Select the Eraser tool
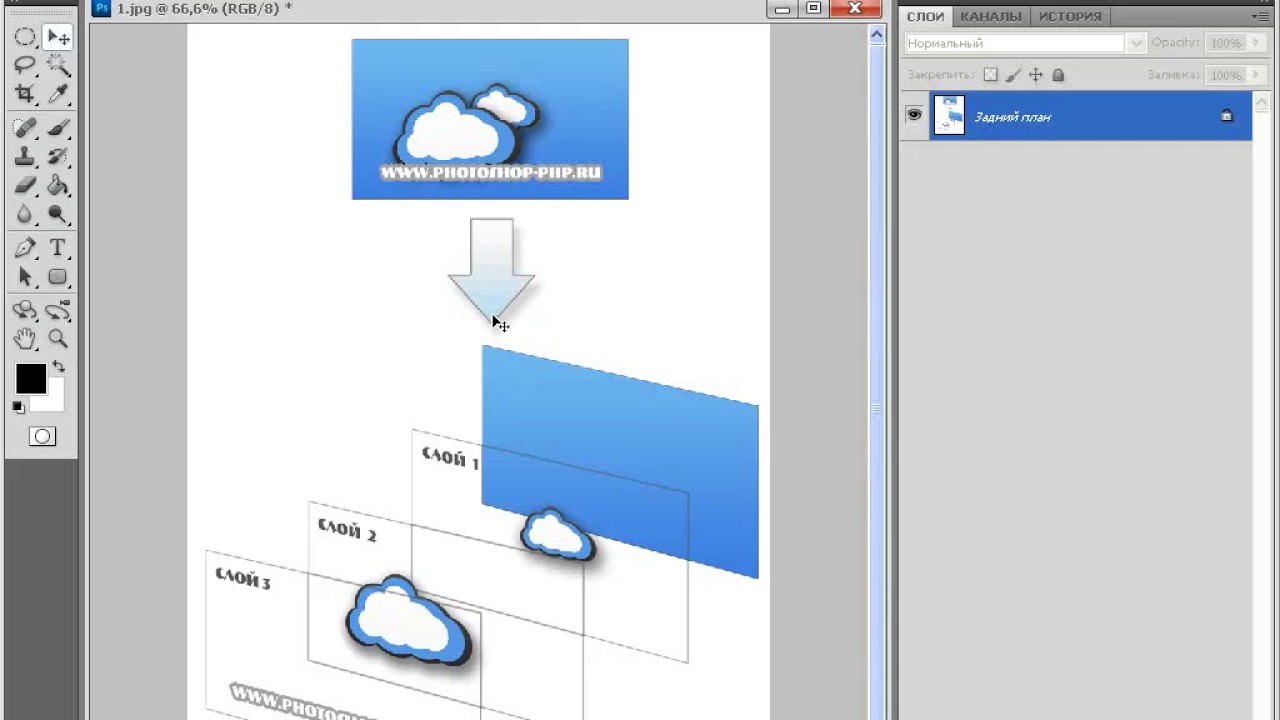 click(x=25, y=185)
